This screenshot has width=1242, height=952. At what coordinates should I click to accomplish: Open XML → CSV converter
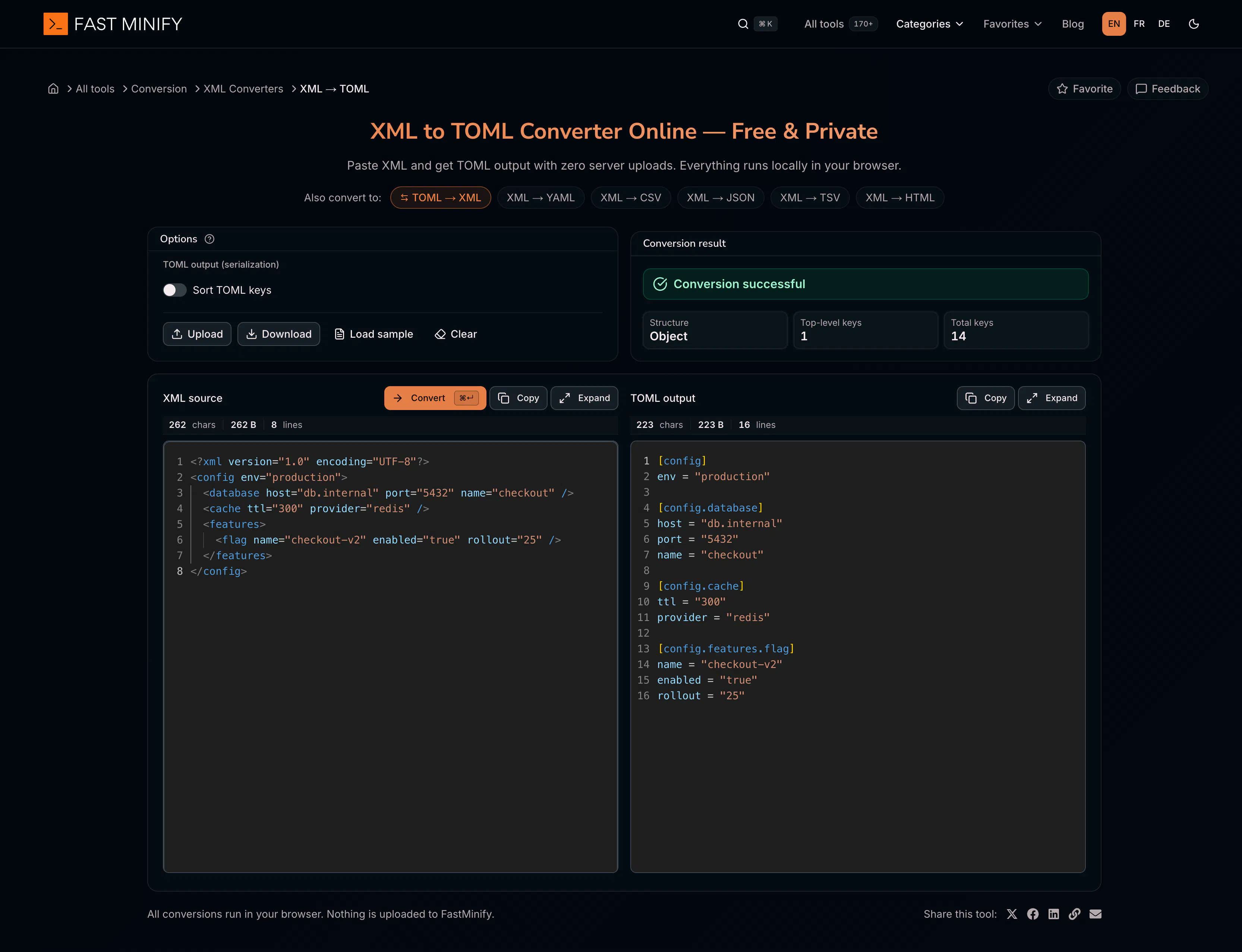click(x=631, y=197)
